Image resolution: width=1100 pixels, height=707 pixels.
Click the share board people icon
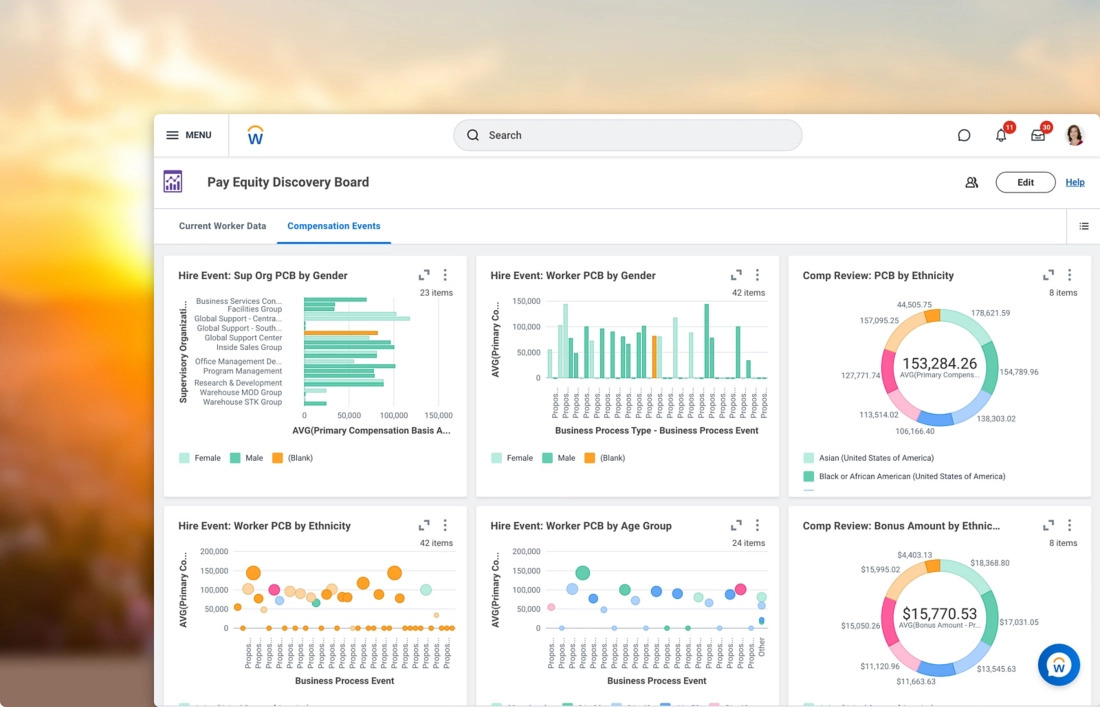tap(971, 182)
